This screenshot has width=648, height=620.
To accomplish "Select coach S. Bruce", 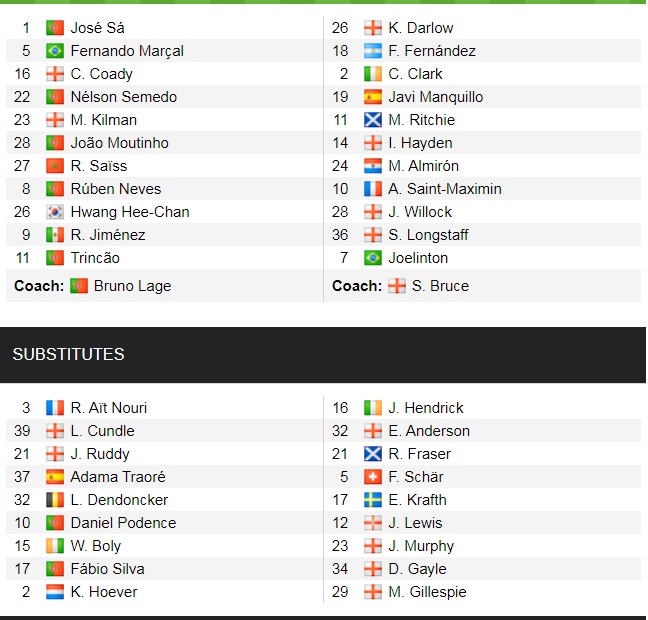I will (x=440, y=286).
